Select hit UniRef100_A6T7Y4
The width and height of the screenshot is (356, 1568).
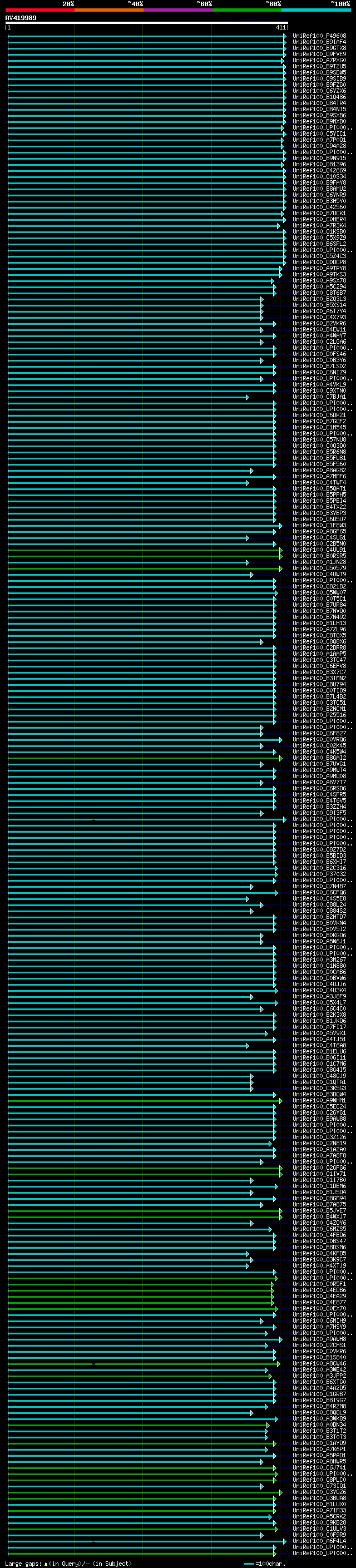pos(319,311)
